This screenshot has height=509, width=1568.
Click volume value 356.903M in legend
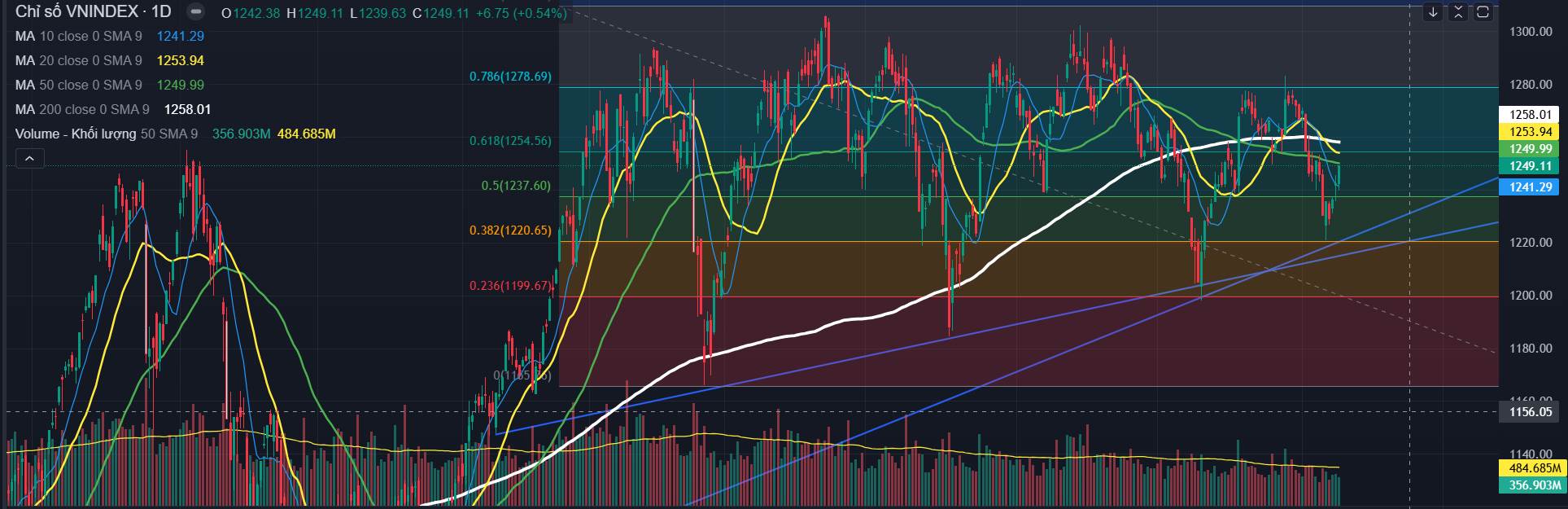241,134
